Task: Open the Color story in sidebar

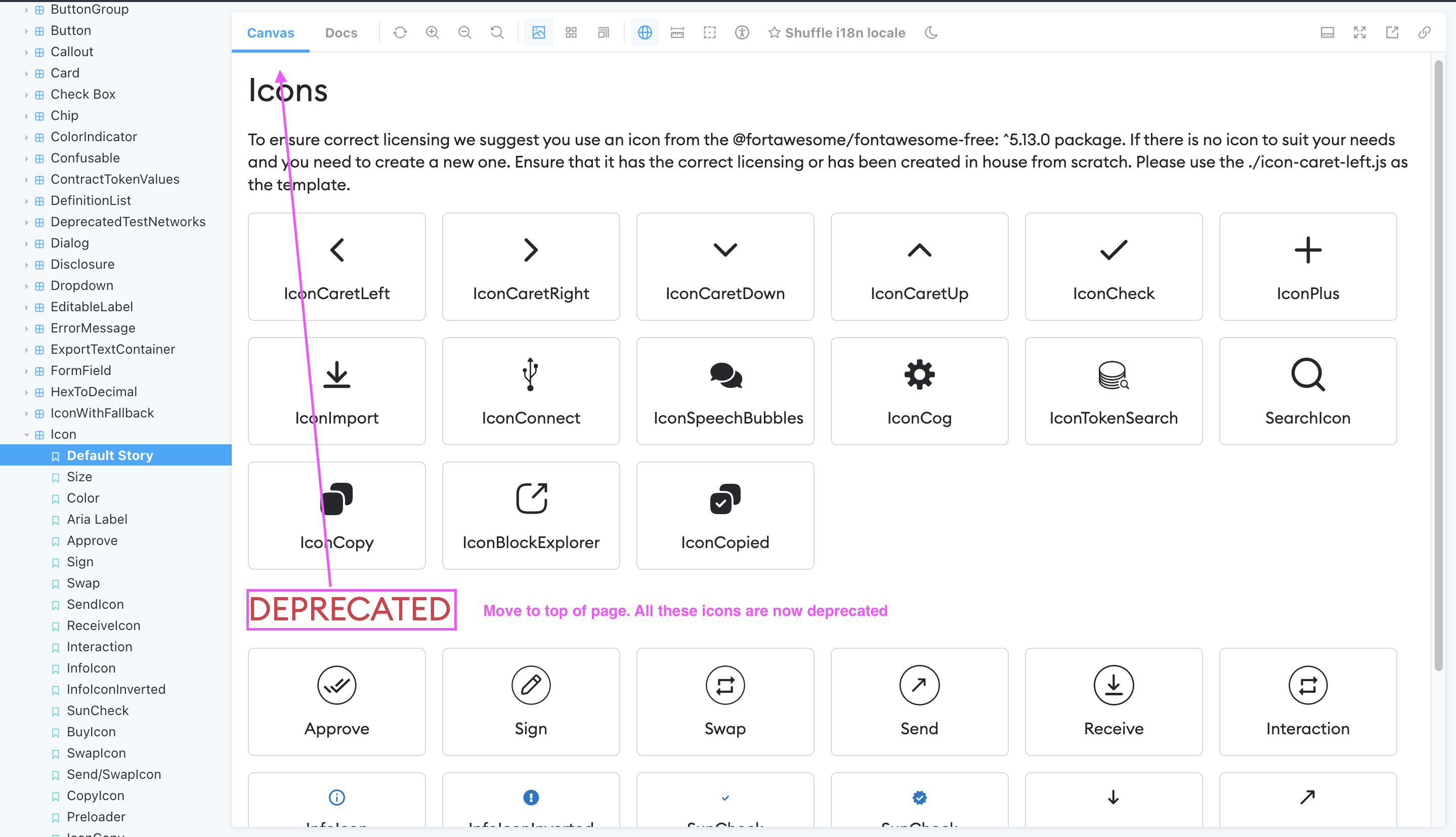Action: [x=83, y=498]
